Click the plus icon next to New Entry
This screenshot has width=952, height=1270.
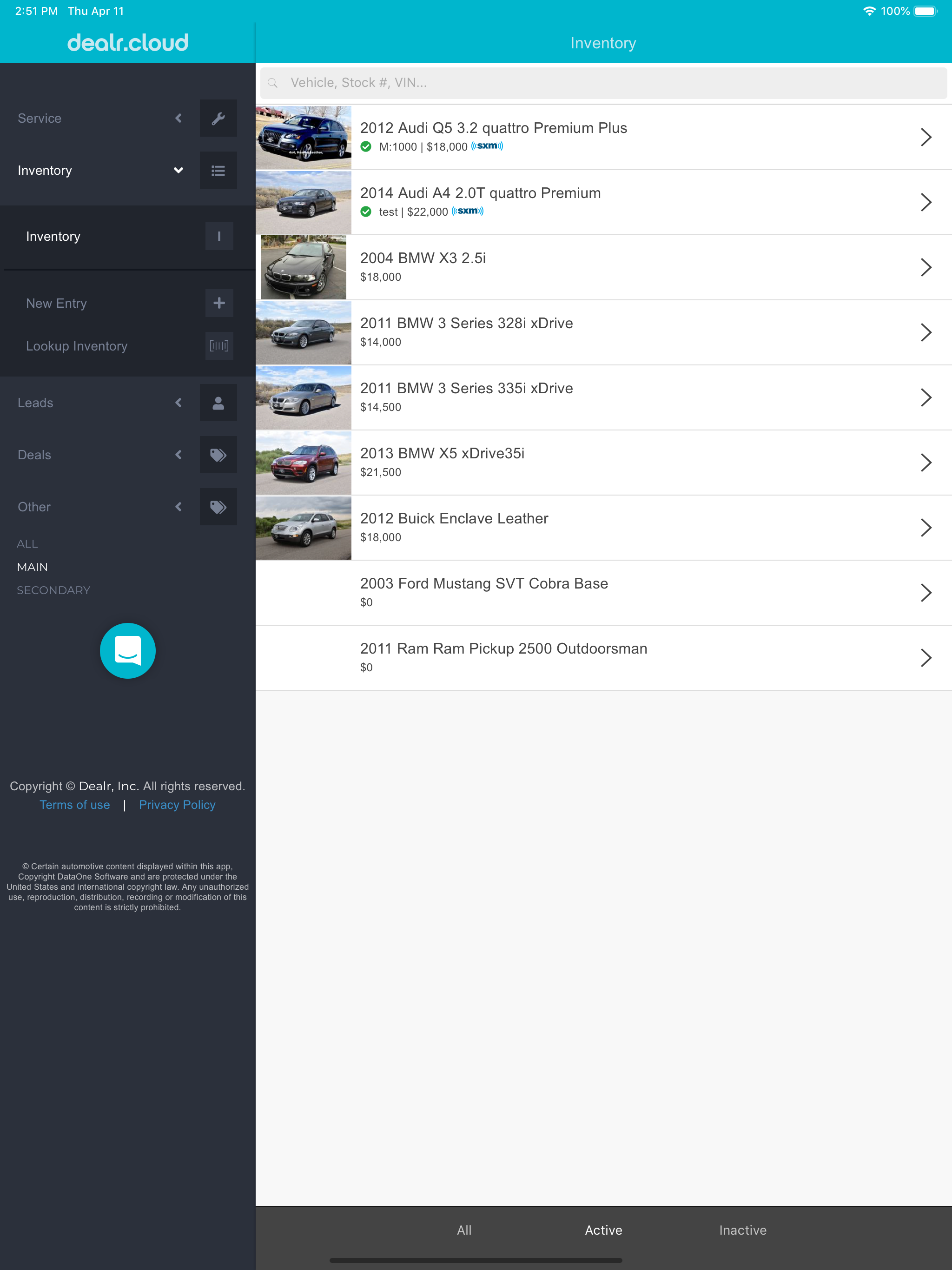[x=219, y=303]
